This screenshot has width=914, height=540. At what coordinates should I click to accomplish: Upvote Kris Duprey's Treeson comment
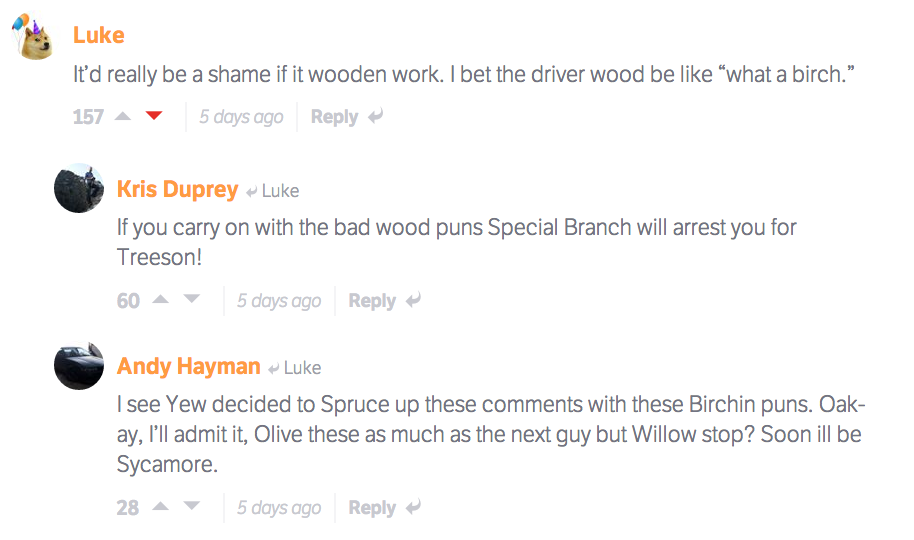click(160, 300)
